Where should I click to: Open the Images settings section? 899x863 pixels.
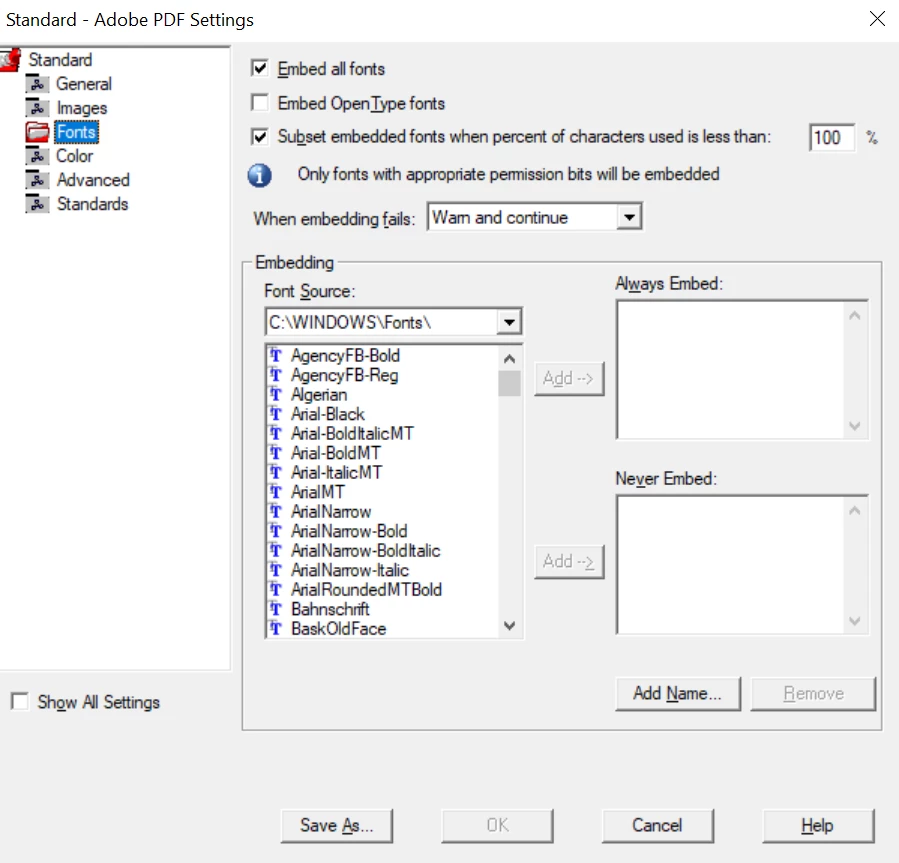[81, 108]
